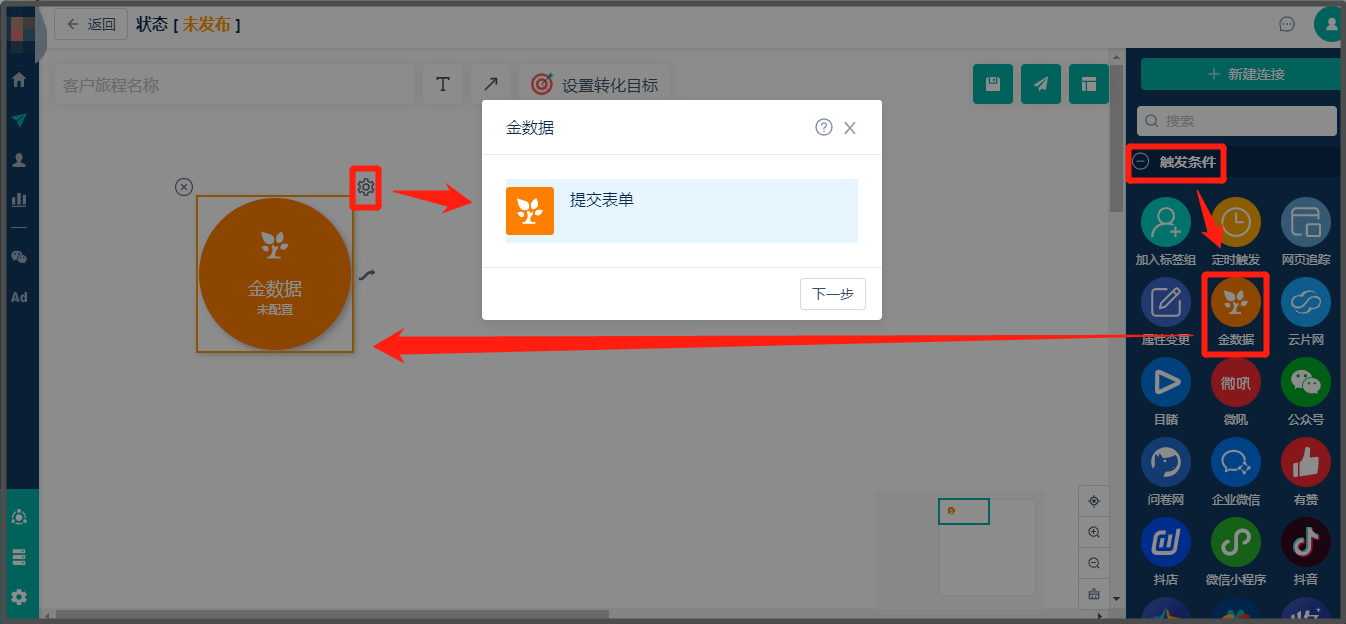Focus the 客户旅程名称 input field
Screen dimensions: 1346x624
234,85
